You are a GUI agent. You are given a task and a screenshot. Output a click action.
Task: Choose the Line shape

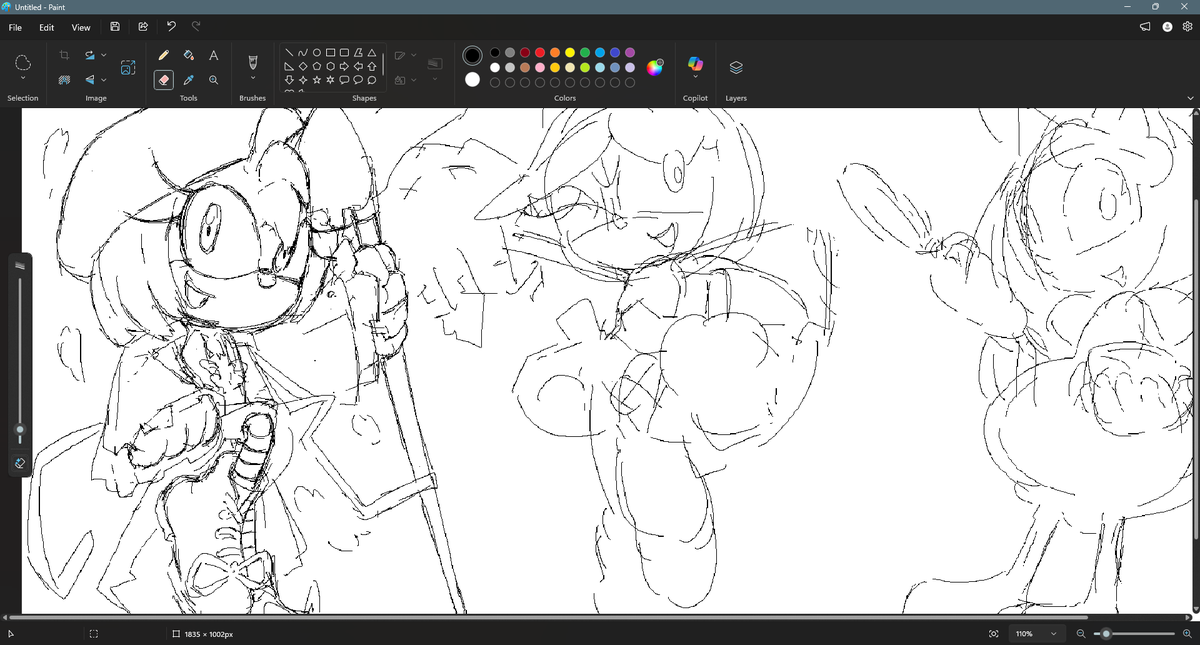289,53
